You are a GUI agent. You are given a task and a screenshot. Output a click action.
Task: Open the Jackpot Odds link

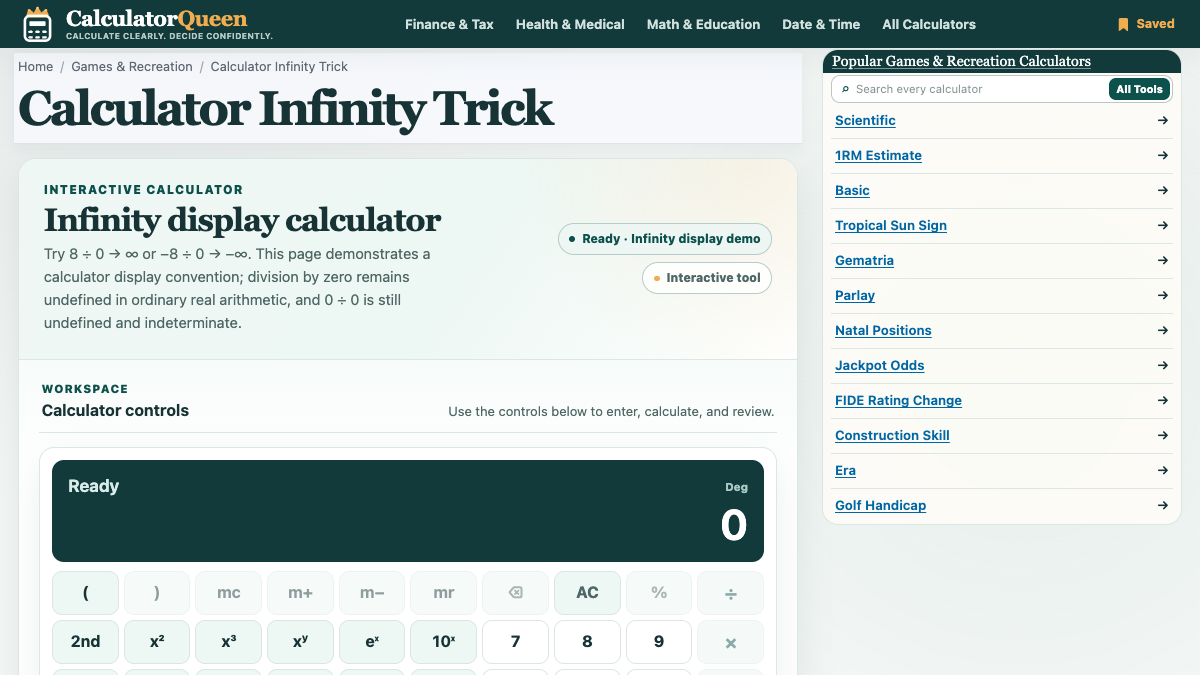pos(879,365)
